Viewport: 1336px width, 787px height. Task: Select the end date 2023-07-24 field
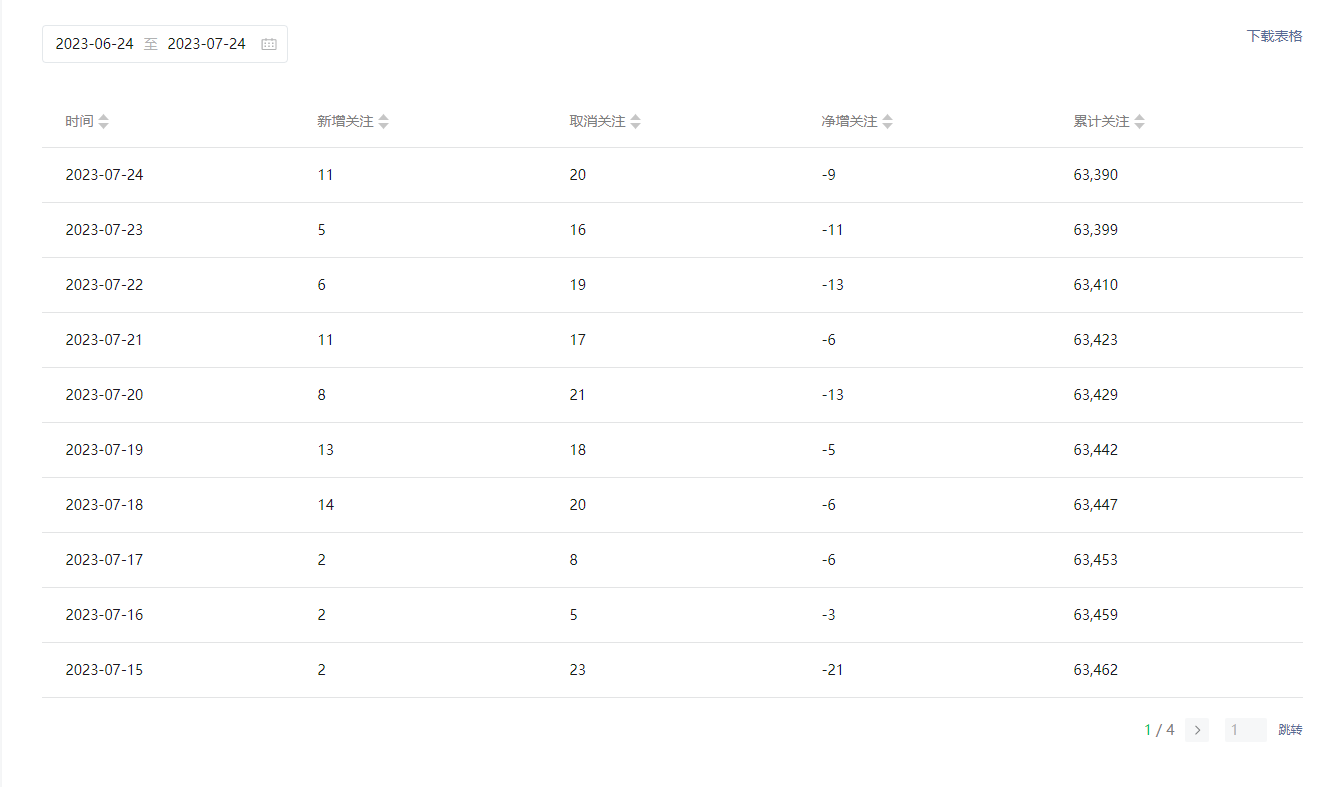[206, 44]
